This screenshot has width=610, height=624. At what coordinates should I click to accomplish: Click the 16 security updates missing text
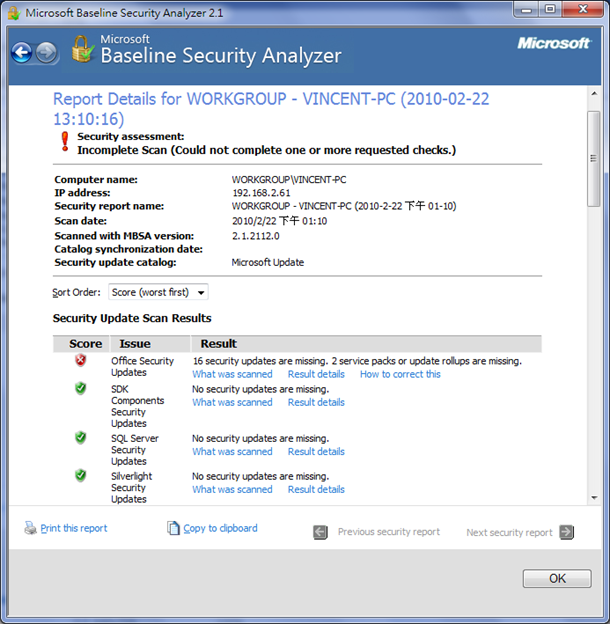coord(357,361)
